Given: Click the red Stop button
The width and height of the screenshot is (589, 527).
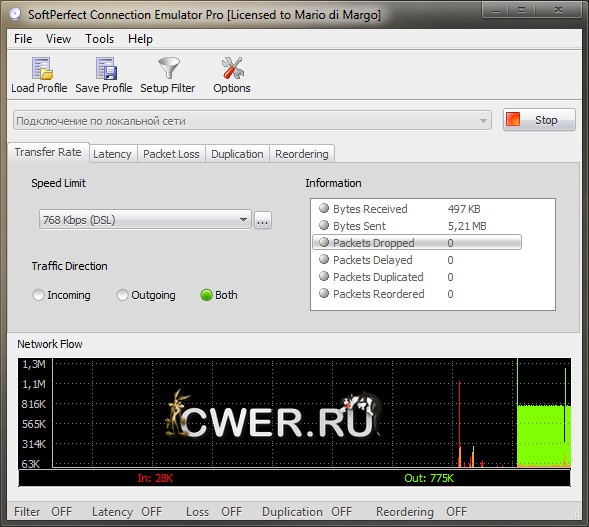Looking at the screenshot, I should (x=539, y=120).
